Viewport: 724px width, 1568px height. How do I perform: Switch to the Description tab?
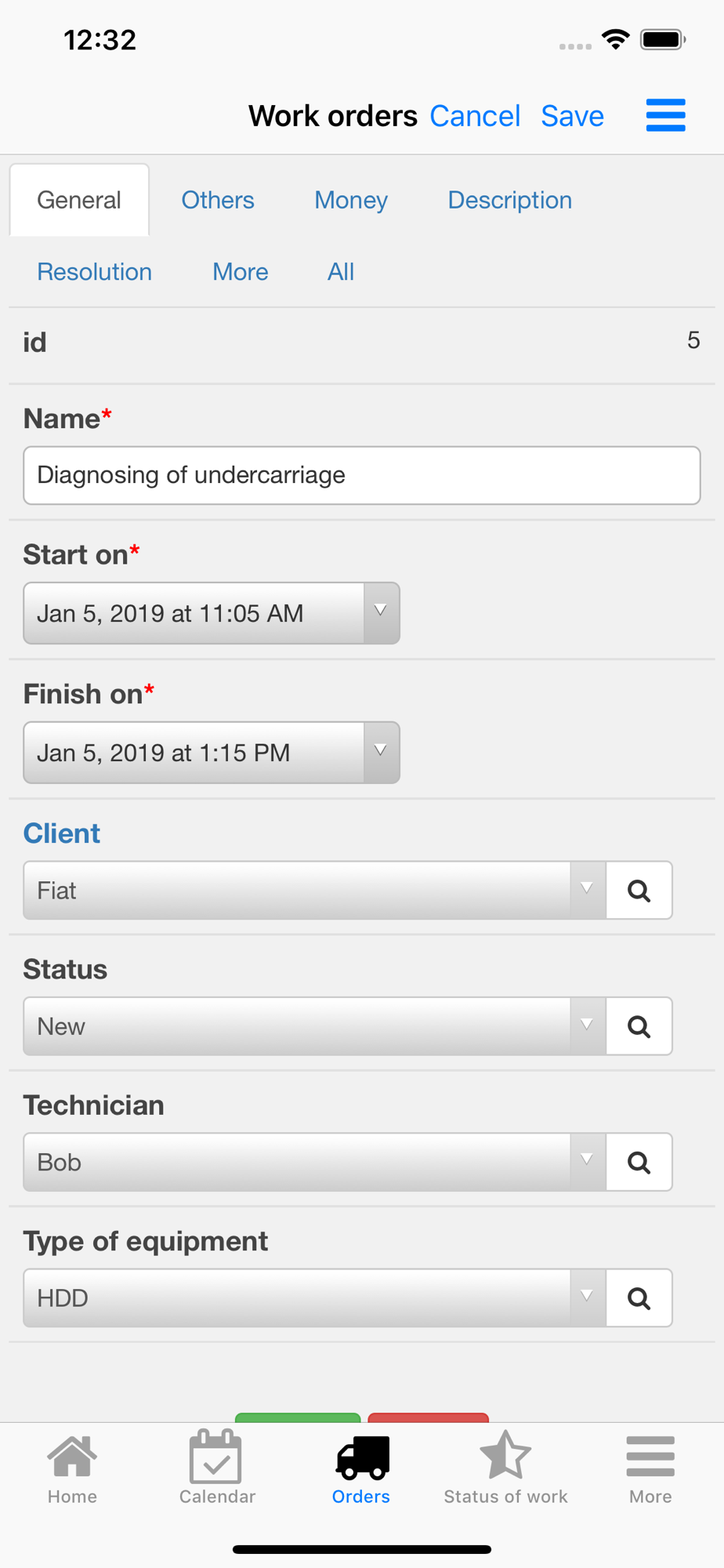pos(509,200)
